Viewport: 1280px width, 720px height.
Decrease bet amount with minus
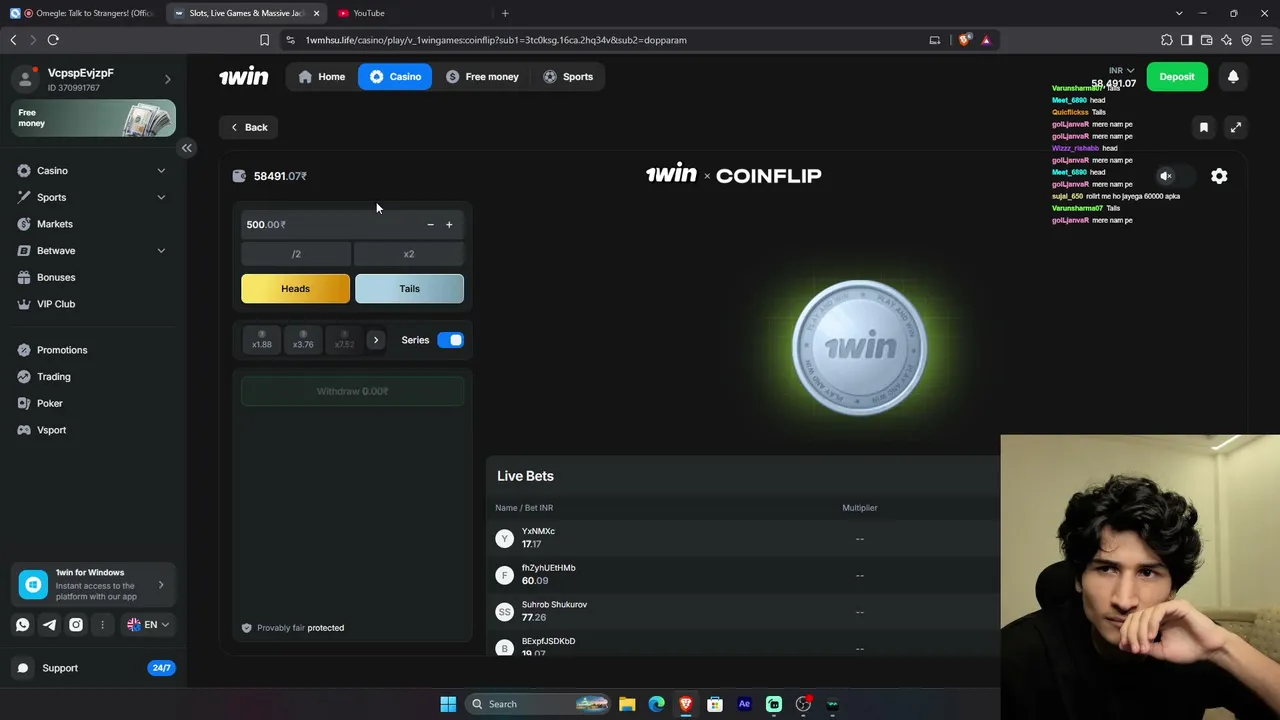pyautogui.click(x=430, y=225)
